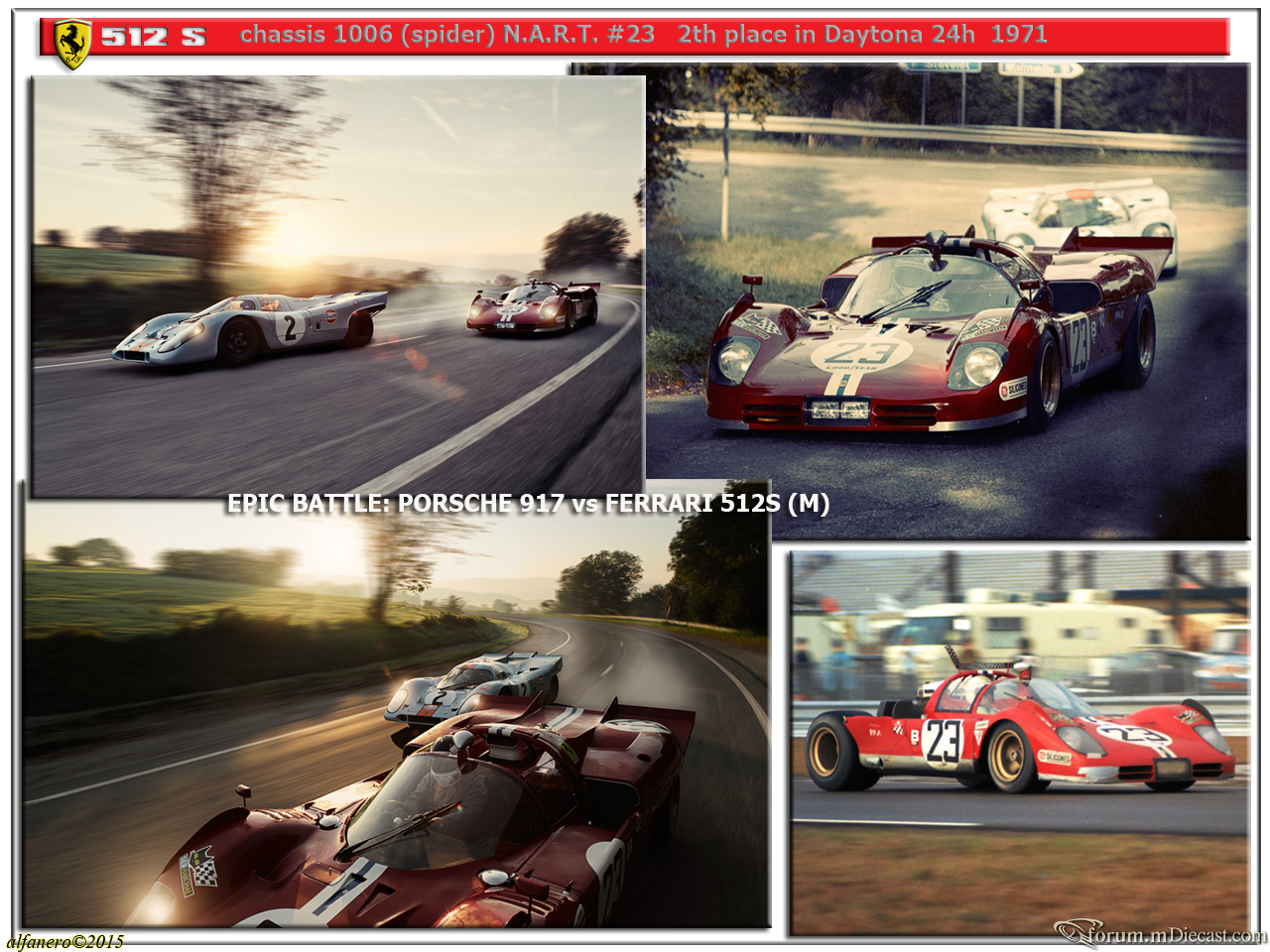Click 'EPIC BATTLE: PORSCHE 917 vs FERRARI 512S (M)' caption
This screenshot has width=1270, height=952.
click(x=528, y=504)
